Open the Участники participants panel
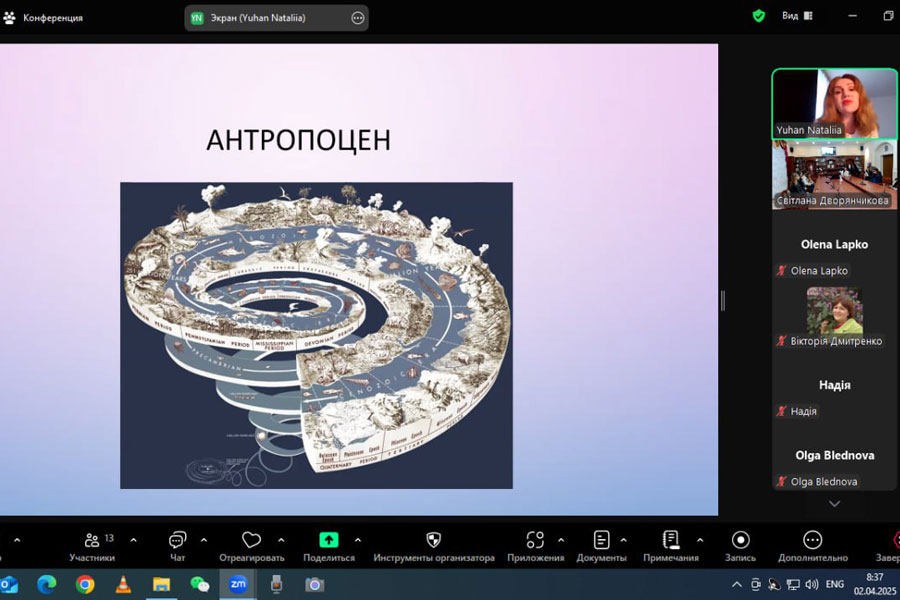The width and height of the screenshot is (900, 600). [92, 547]
